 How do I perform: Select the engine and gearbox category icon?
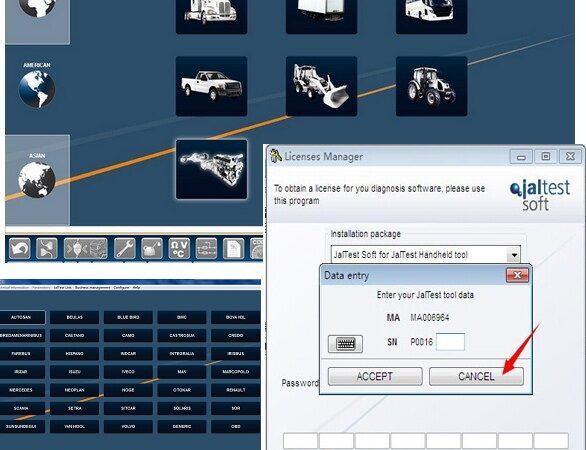coord(211,169)
